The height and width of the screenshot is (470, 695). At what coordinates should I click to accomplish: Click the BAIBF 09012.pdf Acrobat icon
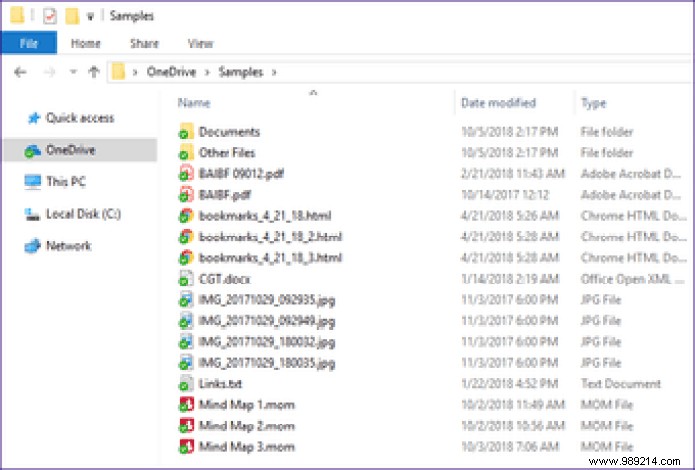[186, 173]
